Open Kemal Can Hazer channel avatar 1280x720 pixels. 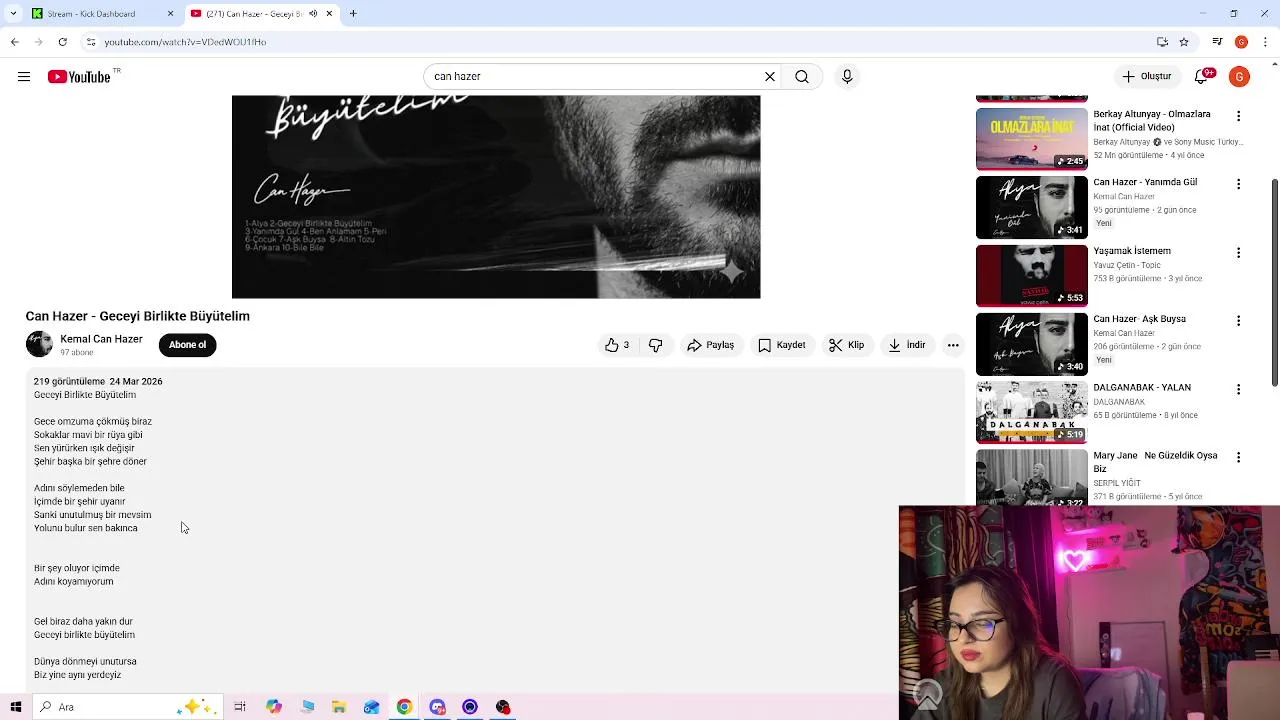point(39,345)
